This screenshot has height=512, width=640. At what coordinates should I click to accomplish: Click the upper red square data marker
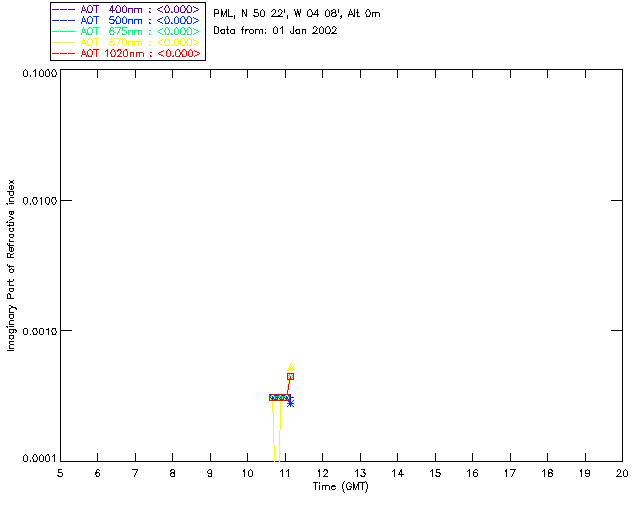290,376
